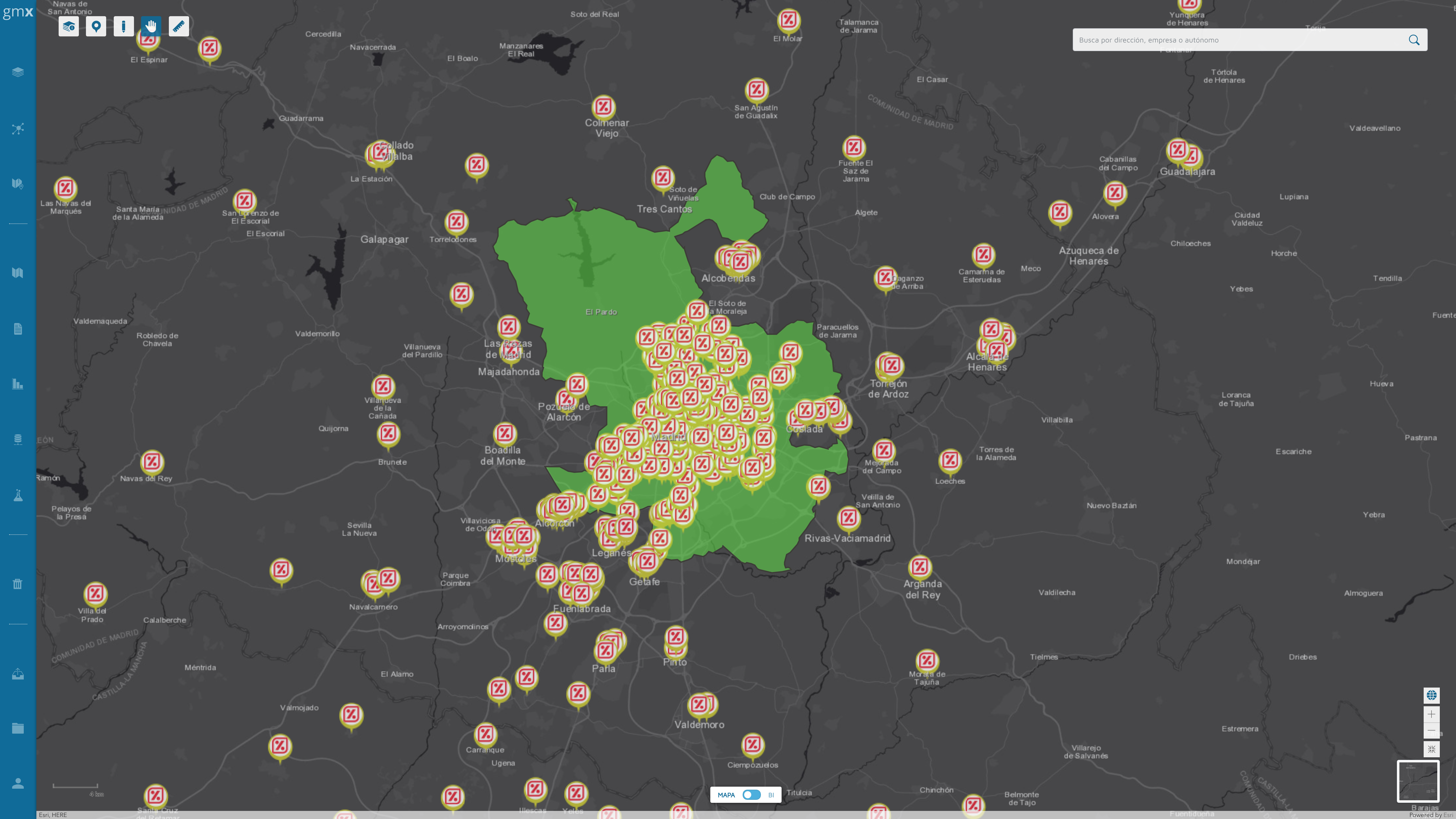The height and width of the screenshot is (819, 1456).
Task: Click the globe basemap button
Action: tap(1431, 695)
